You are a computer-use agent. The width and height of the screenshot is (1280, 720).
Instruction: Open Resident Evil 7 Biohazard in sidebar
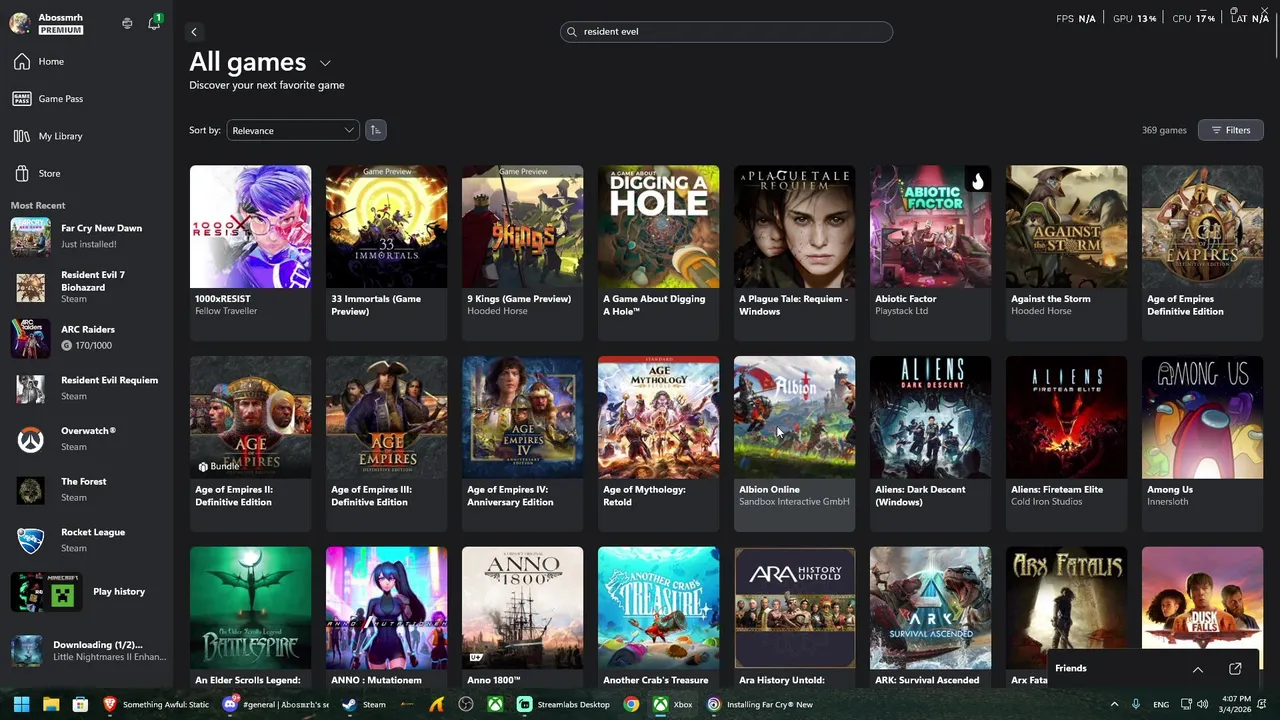[88, 287]
